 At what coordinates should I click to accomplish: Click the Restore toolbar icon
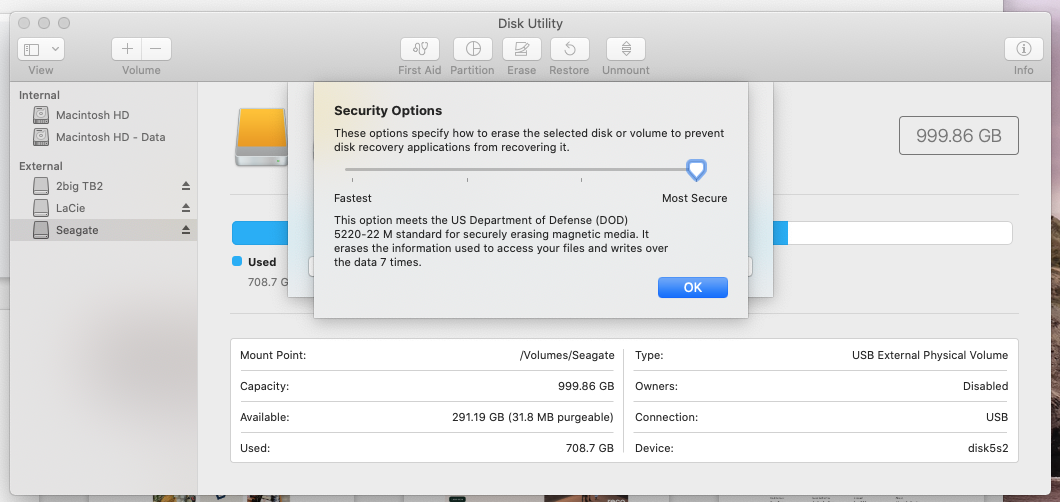pyautogui.click(x=569, y=49)
